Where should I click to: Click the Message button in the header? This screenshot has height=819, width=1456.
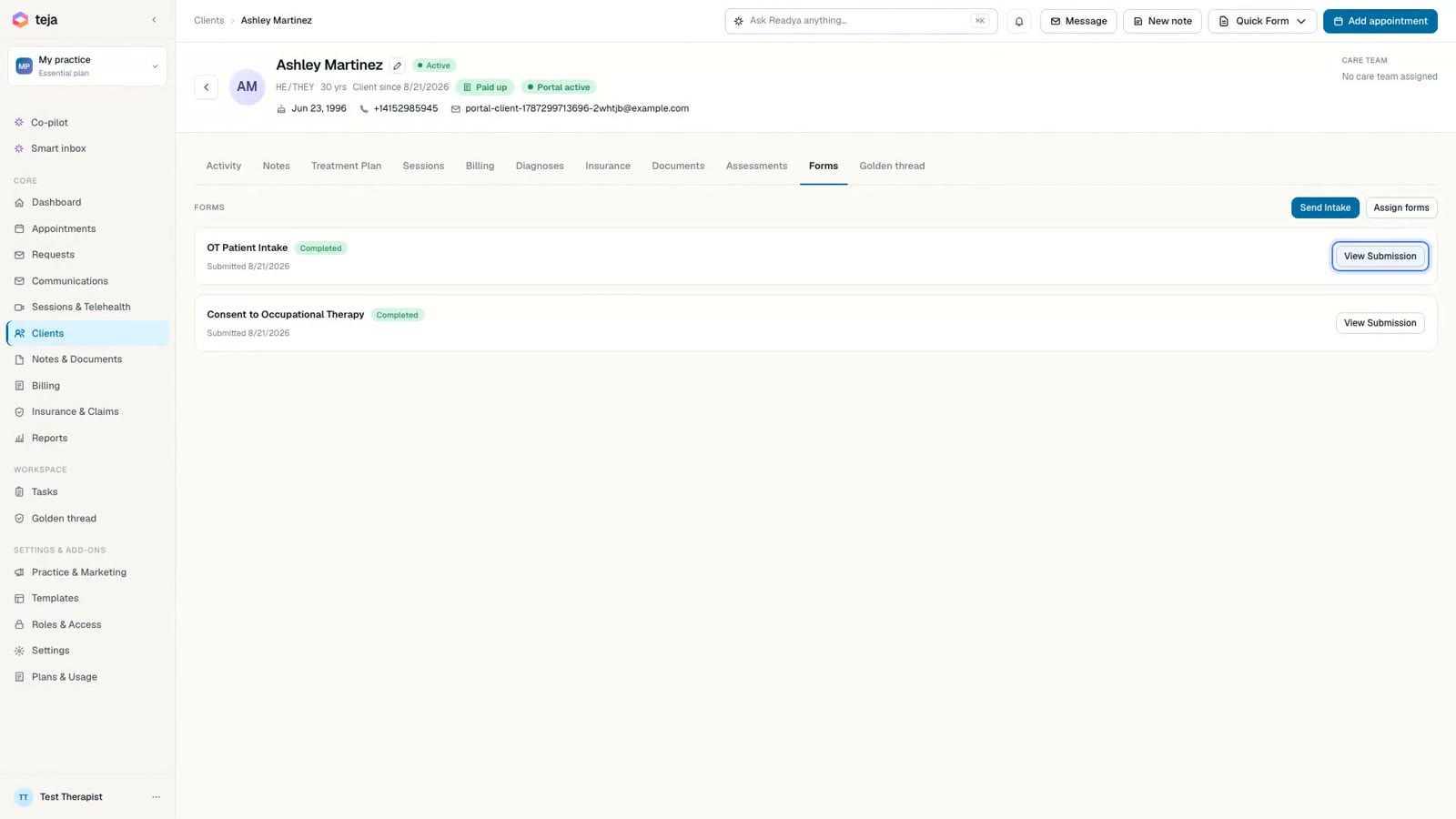1078,21
